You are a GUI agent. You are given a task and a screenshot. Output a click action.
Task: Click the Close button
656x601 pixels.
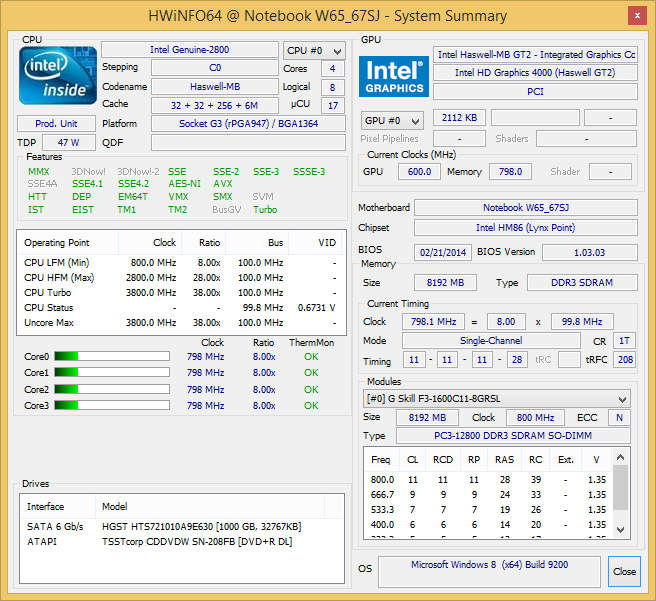pos(624,571)
